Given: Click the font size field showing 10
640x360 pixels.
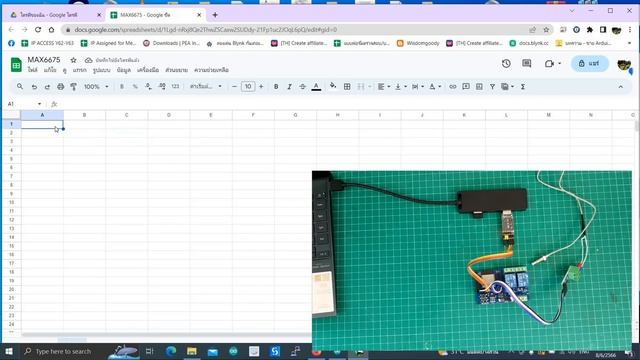Looking at the screenshot, I should (248, 87).
